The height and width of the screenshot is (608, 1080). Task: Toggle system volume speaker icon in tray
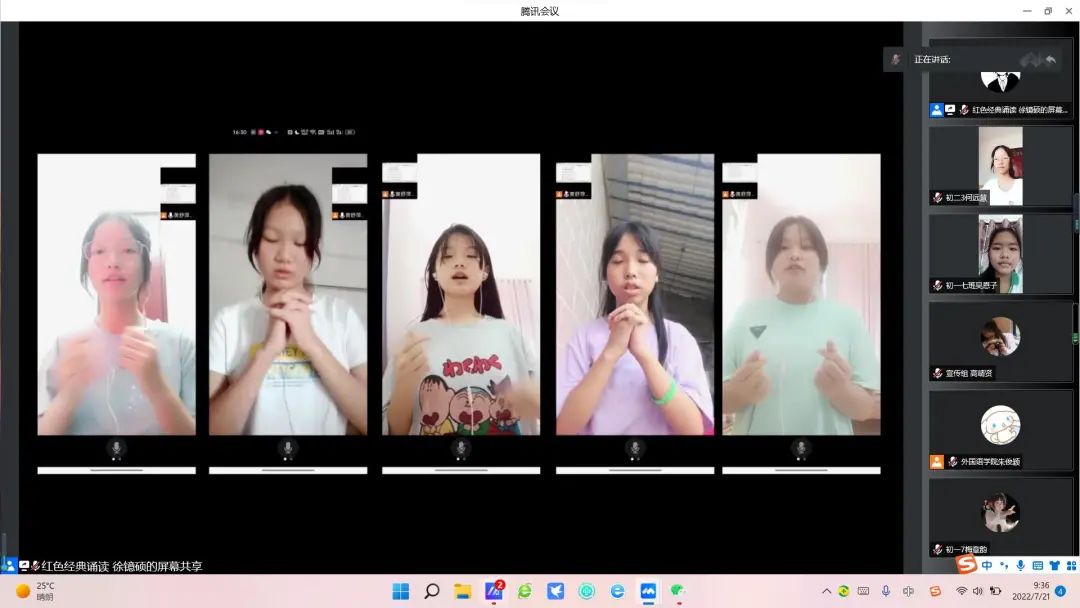coord(977,591)
